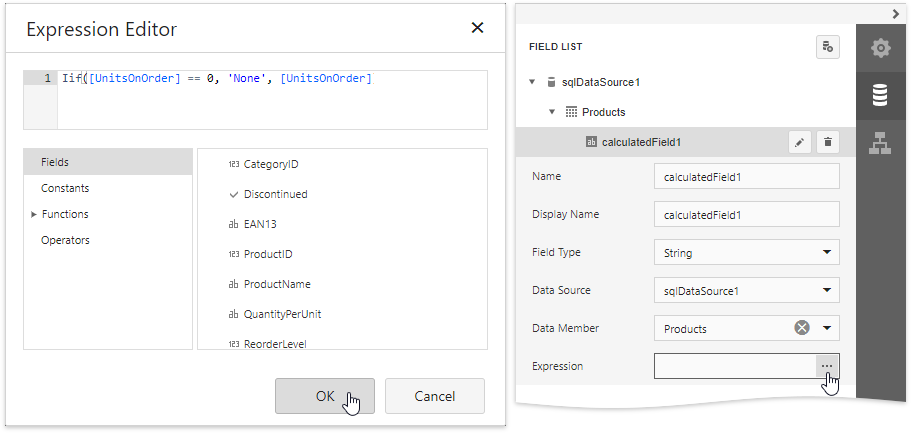Clear the Data Member value with X icon
This screenshot has height=433, width=911.
802,328
